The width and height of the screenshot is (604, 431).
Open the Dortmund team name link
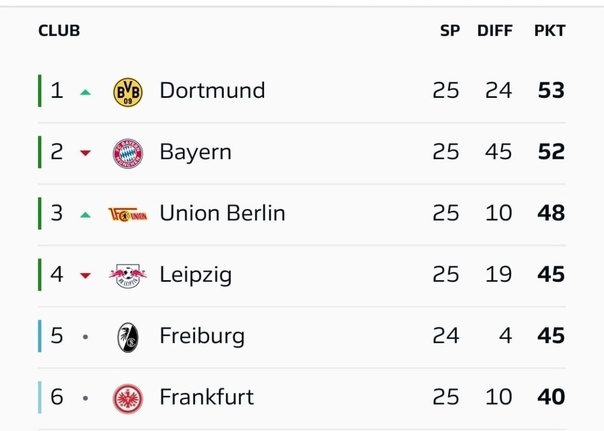point(212,91)
